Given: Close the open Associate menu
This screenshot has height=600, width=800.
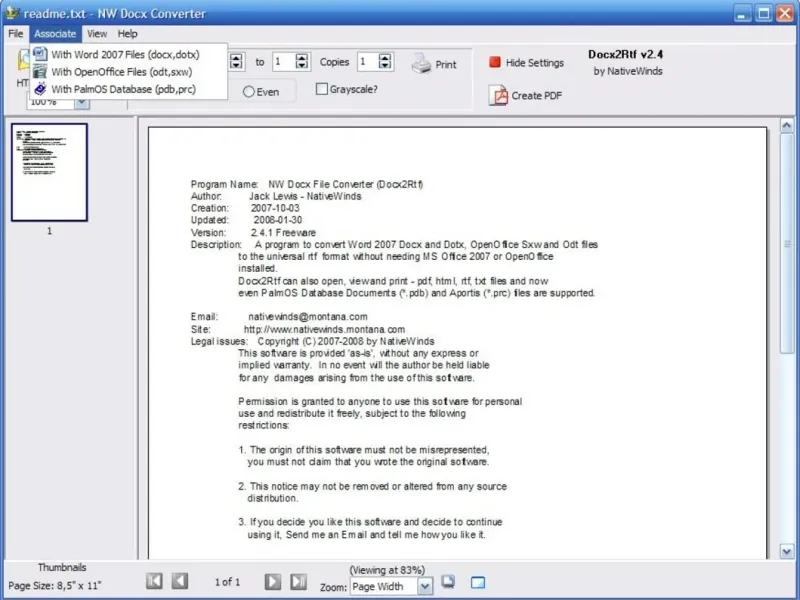Looking at the screenshot, I should (55, 34).
